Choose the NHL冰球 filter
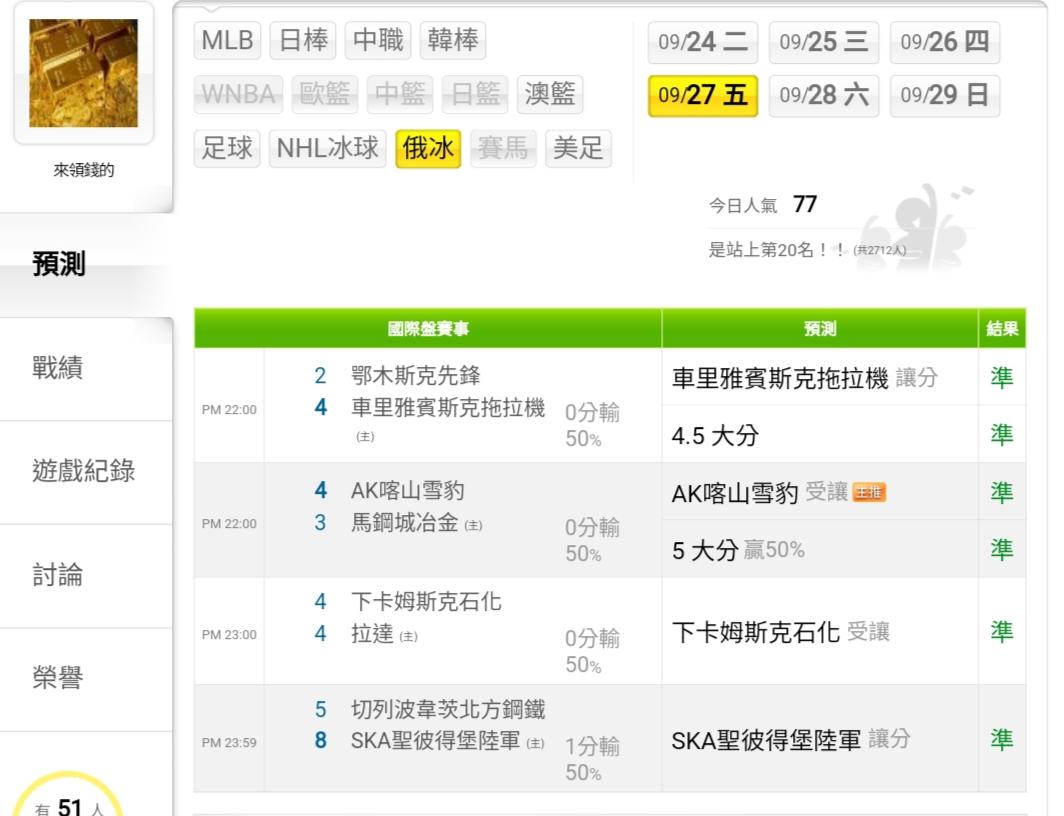1064x816 pixels. 328,148
